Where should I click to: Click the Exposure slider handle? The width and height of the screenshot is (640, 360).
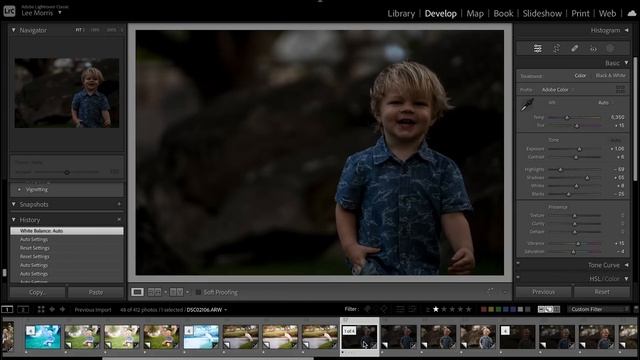(x=579, y=149)
